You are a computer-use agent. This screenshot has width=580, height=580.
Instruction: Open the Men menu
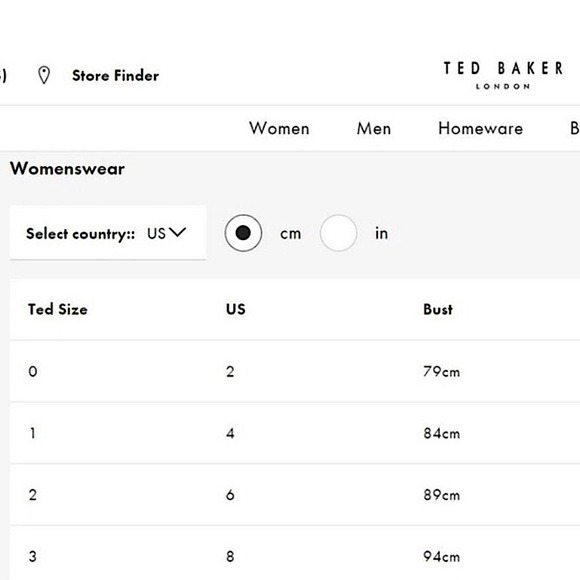(x=374, y=128)
